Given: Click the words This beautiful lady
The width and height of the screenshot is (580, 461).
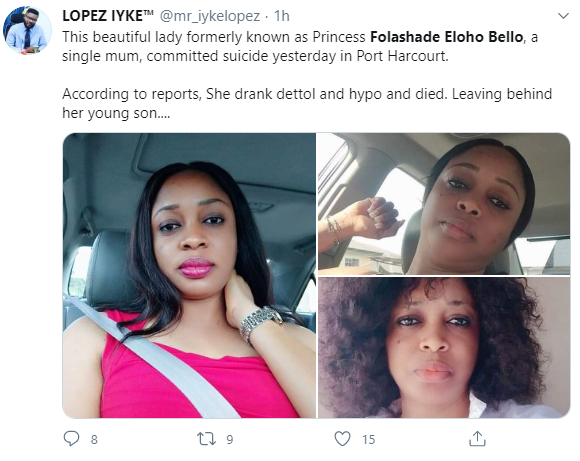Looking at the screenshot, I should 122,37.
